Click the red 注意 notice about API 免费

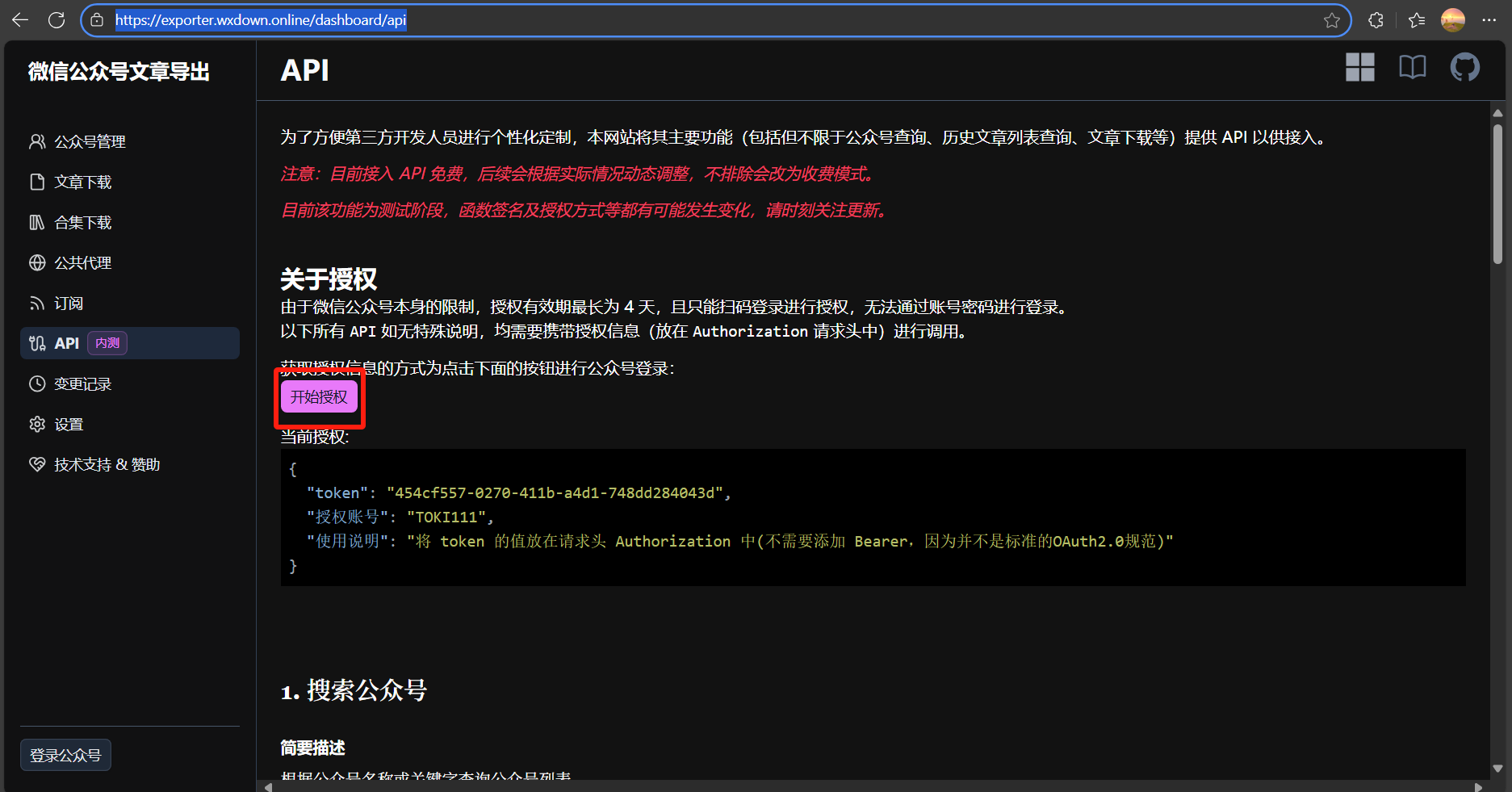pyautogui.click(x=578, y=174)
